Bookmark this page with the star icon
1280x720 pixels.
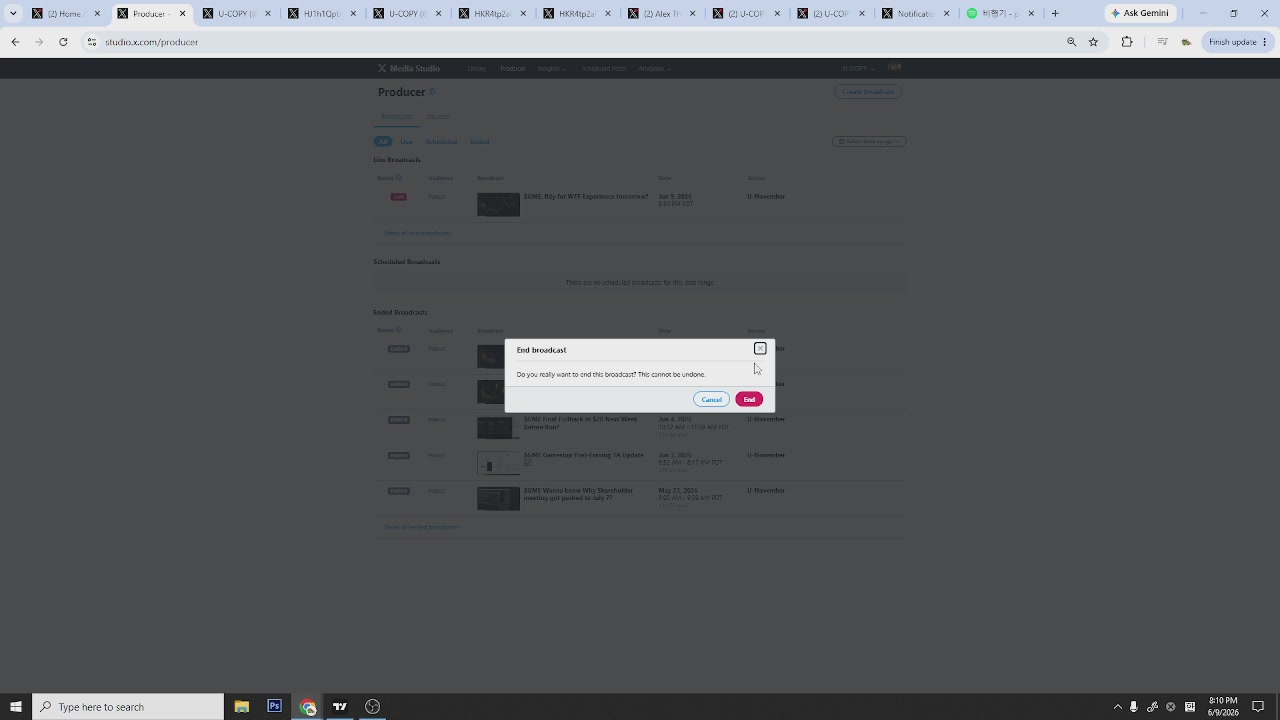coord(1093,42)
